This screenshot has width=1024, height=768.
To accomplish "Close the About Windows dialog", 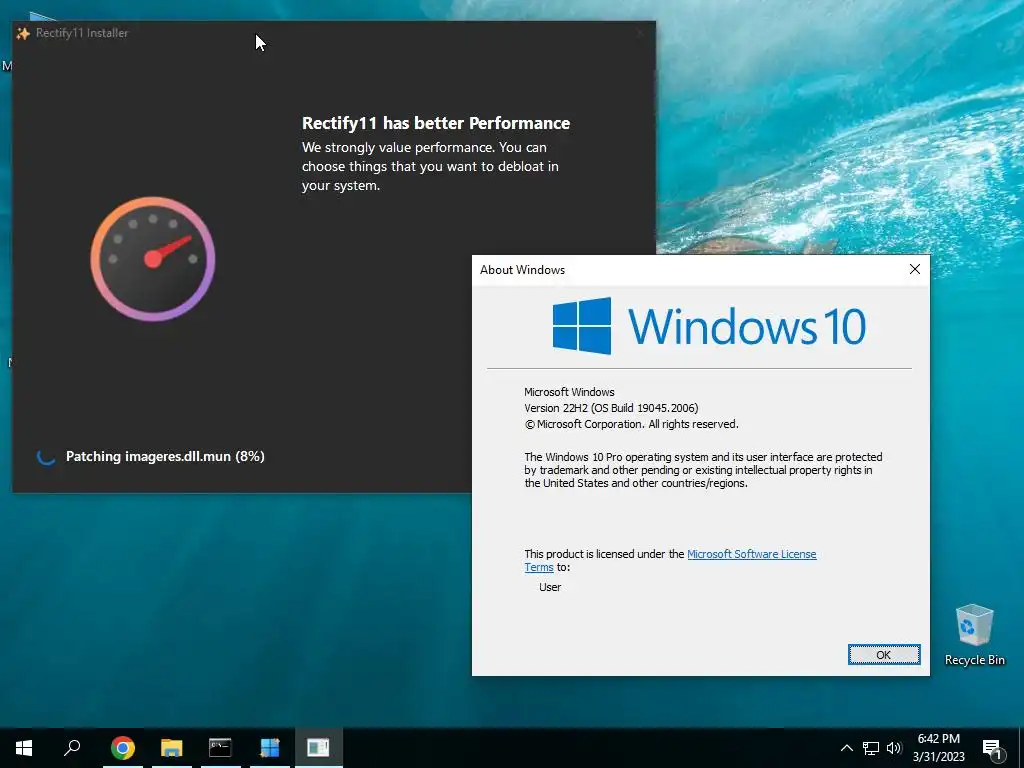I will 914,269.
